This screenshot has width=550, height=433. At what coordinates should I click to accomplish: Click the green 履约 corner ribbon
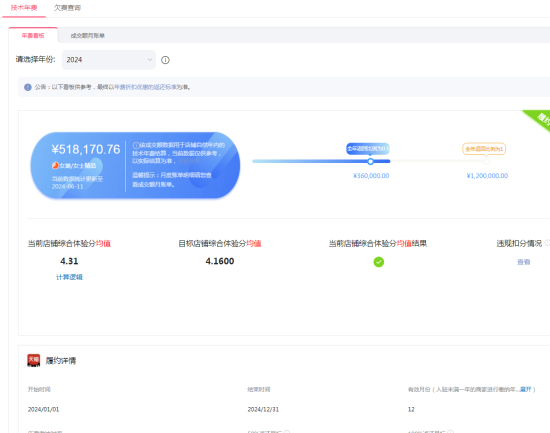tap(538, 120)
